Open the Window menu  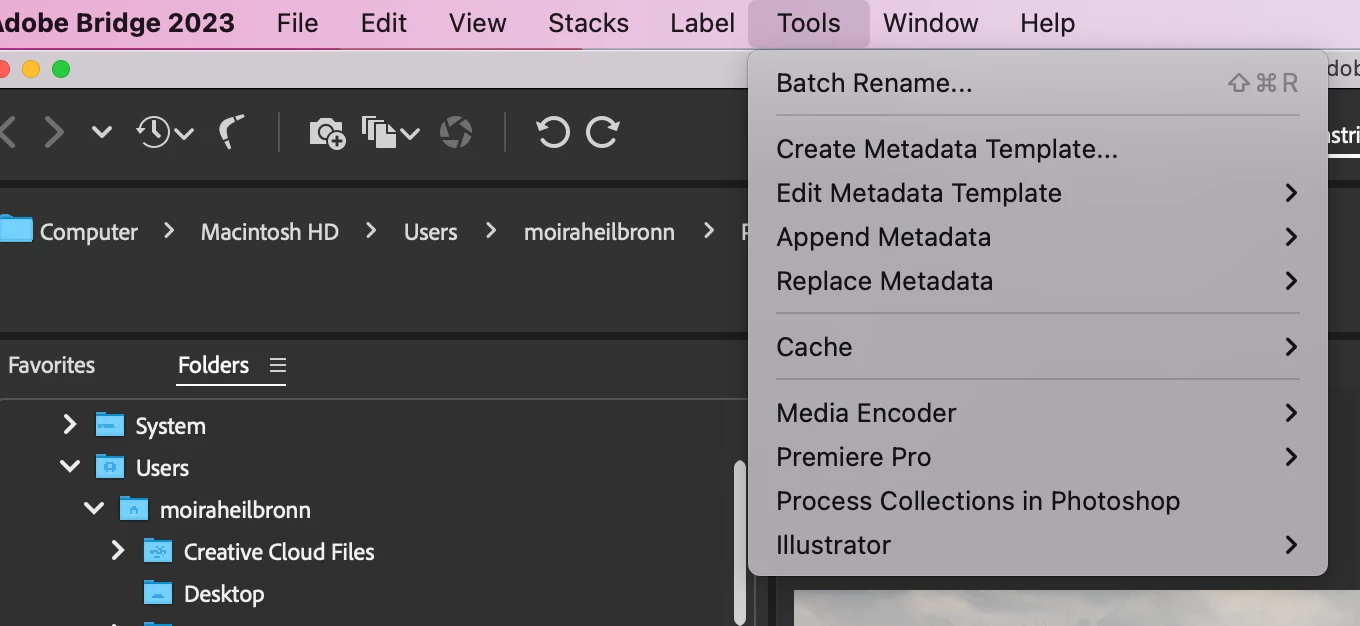click(x=930, y=23)
